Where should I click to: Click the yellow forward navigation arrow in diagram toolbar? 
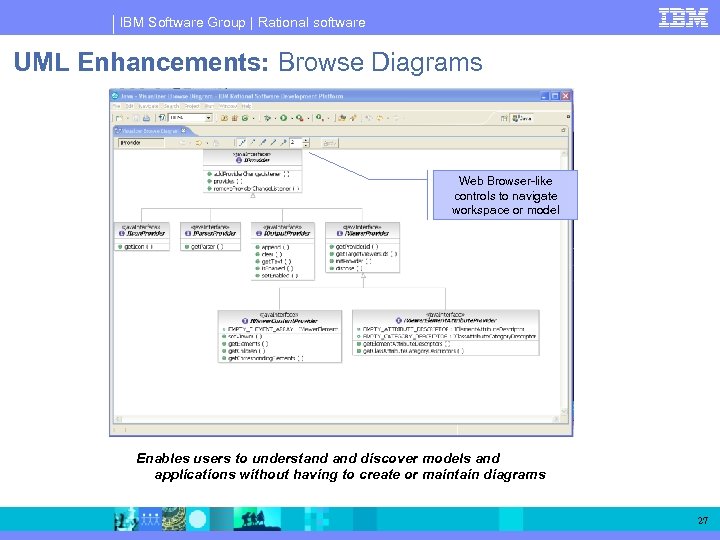click(x=198, y=143)
